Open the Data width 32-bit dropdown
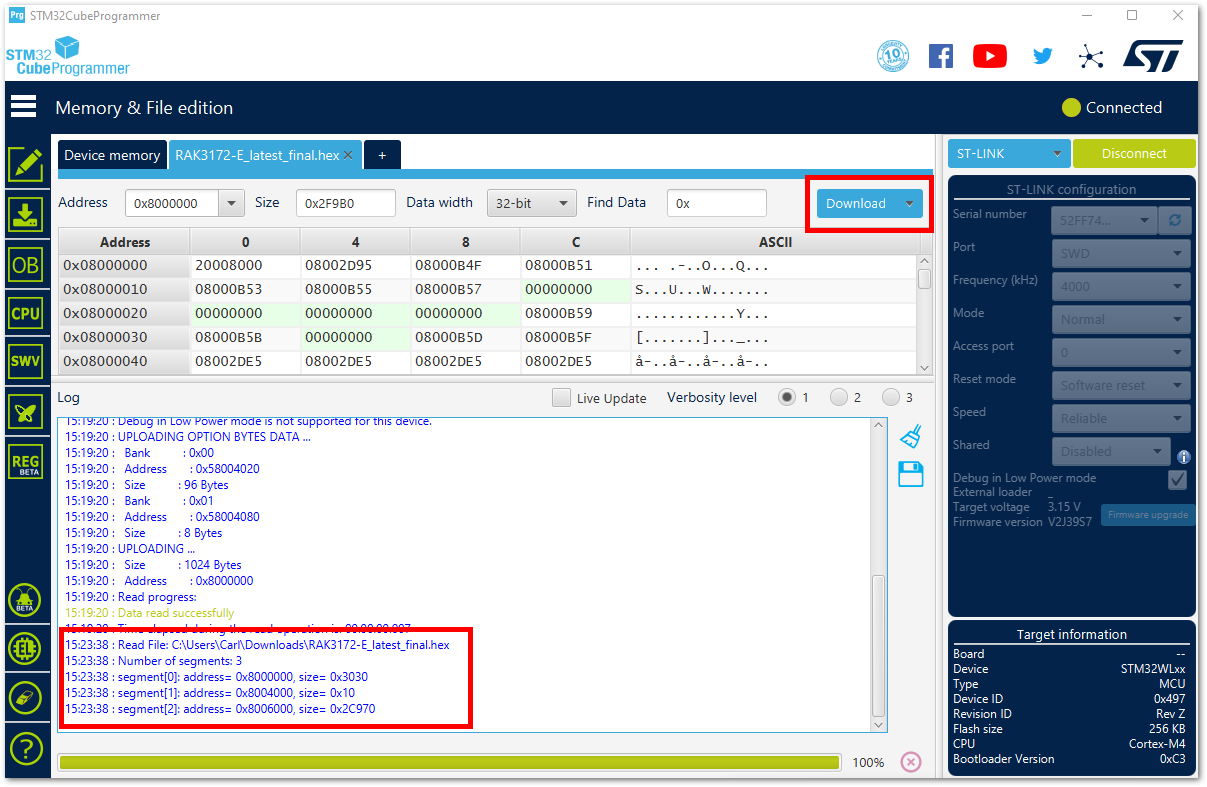Viewport: 1207px width, 787px height. (x=532, y=203)
